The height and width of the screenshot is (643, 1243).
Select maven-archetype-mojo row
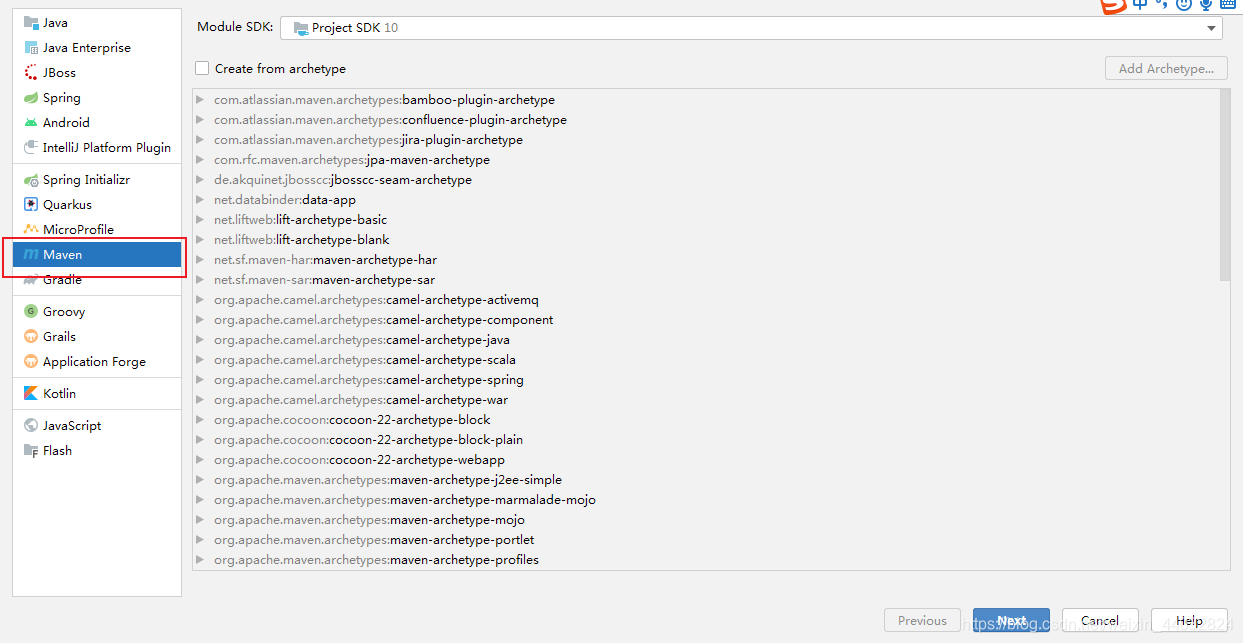(706, 520)
